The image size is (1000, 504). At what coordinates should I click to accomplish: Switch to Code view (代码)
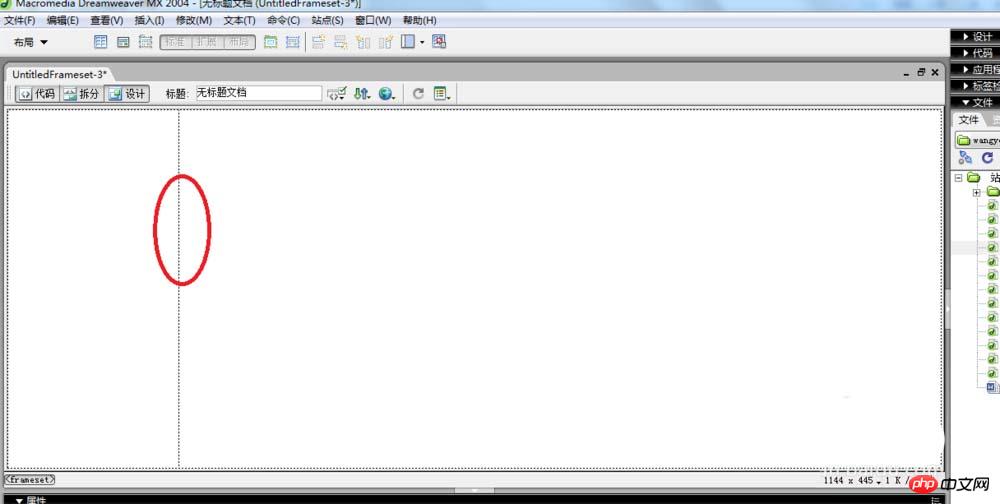coord(37,94)
